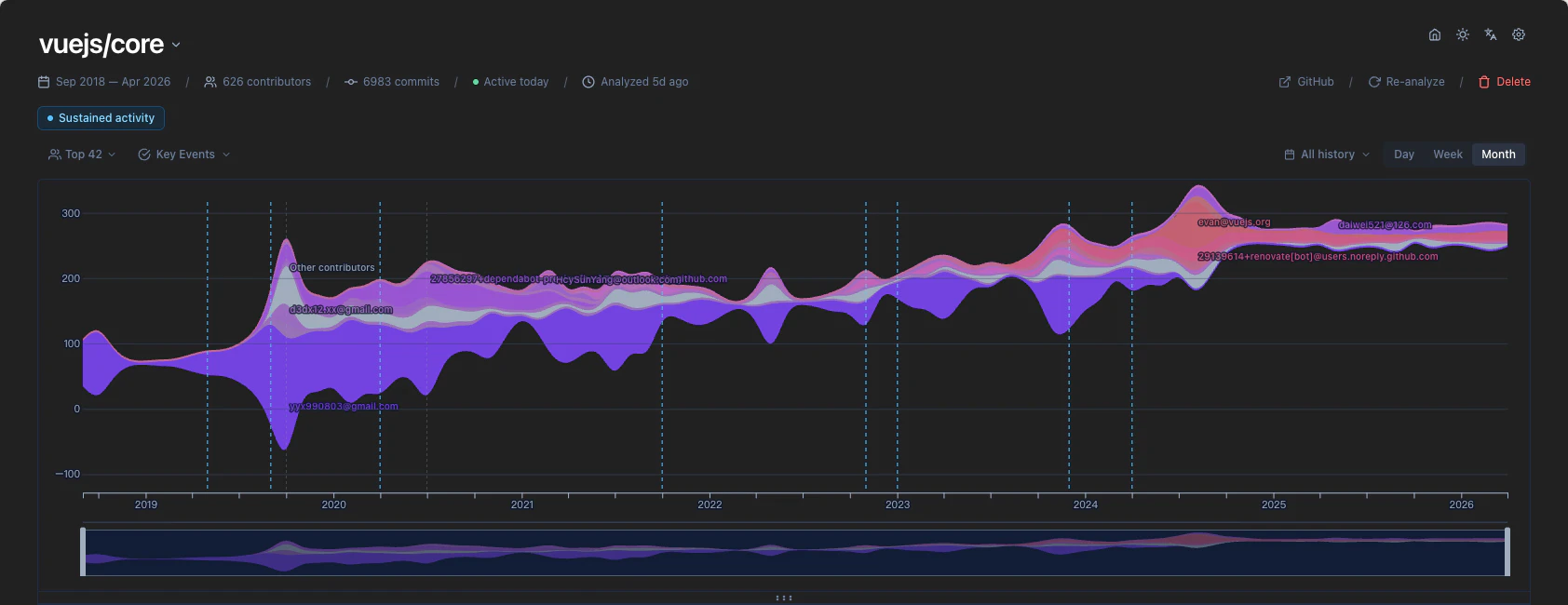
Task: Switch to Day granularity
Action: 1404,155
